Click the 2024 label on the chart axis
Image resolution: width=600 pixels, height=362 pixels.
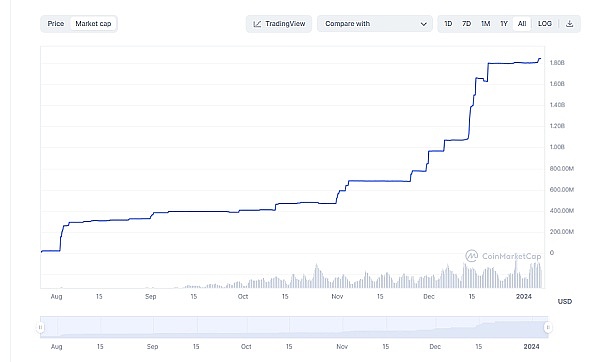(x=524, y=297)
